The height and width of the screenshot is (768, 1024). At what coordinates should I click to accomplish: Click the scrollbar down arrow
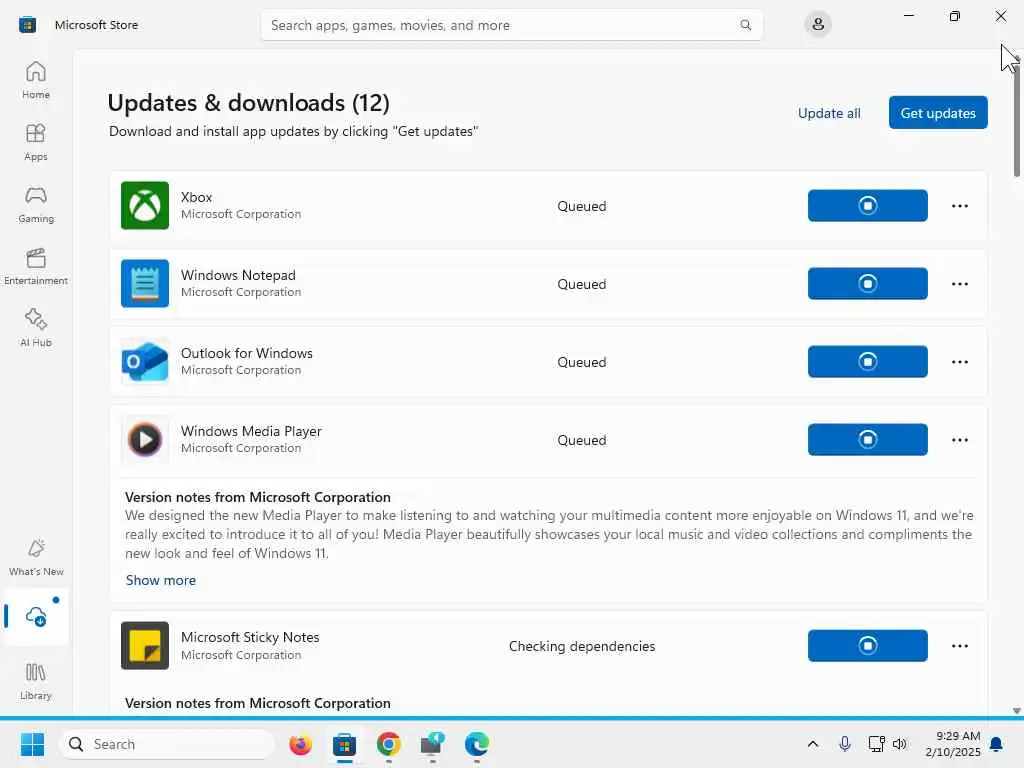[1017, 711]
